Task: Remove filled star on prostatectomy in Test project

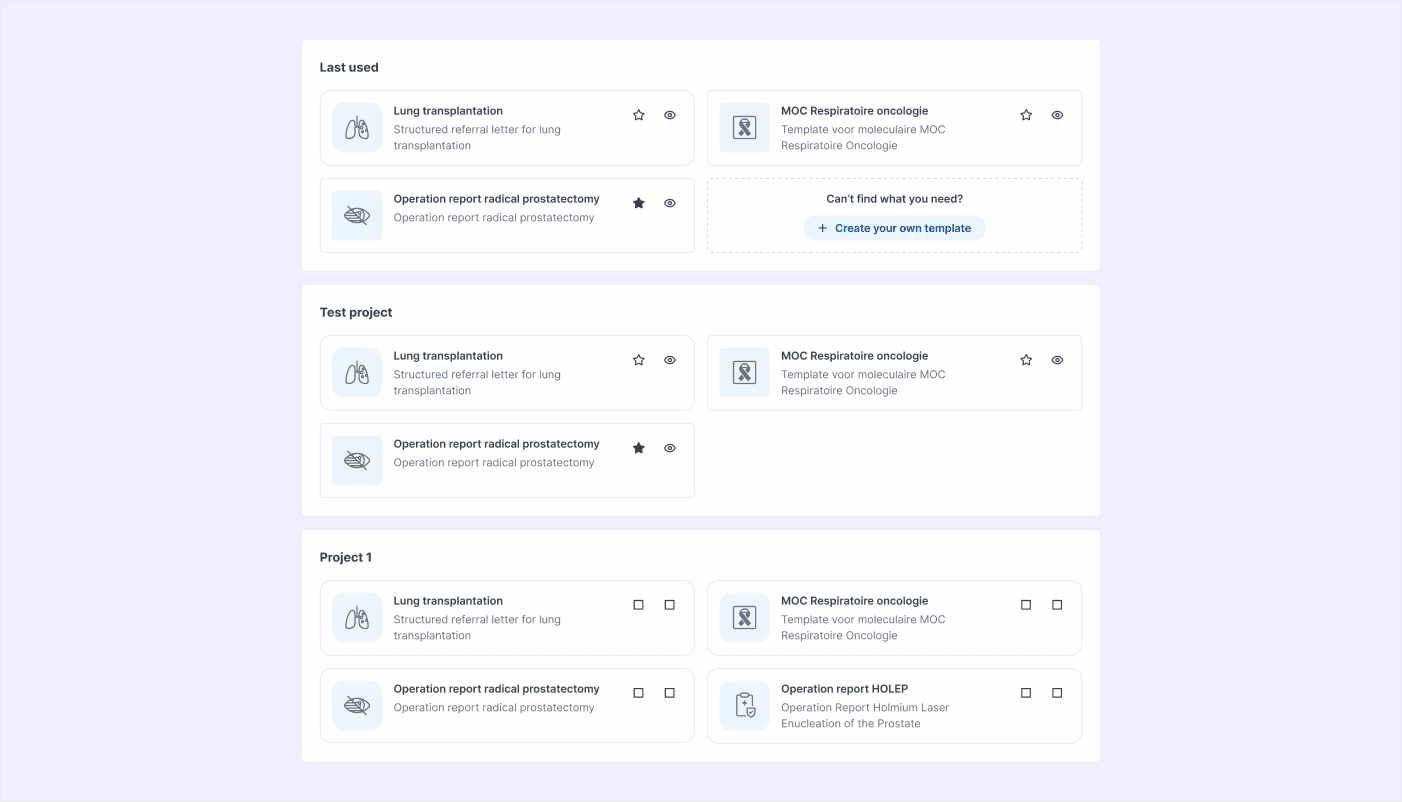Action: coord(639,448)
